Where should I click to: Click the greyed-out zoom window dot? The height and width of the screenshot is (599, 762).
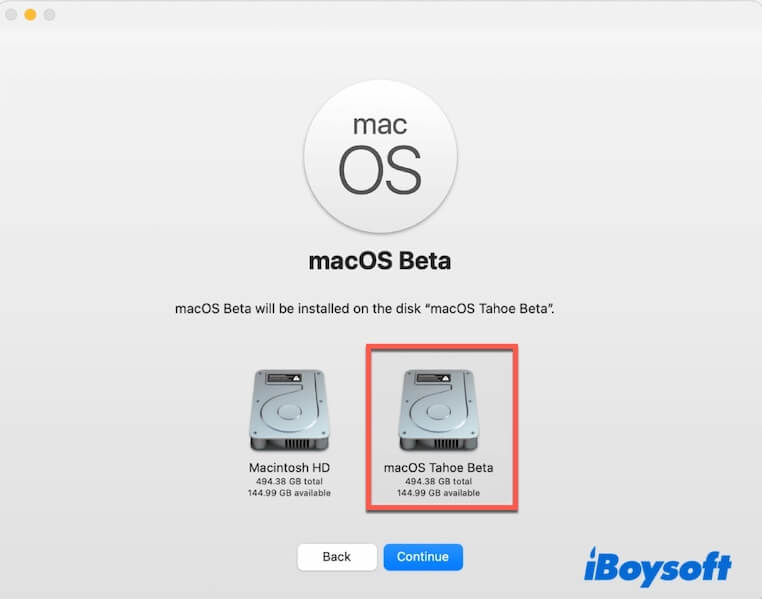[x=49, y=15]
